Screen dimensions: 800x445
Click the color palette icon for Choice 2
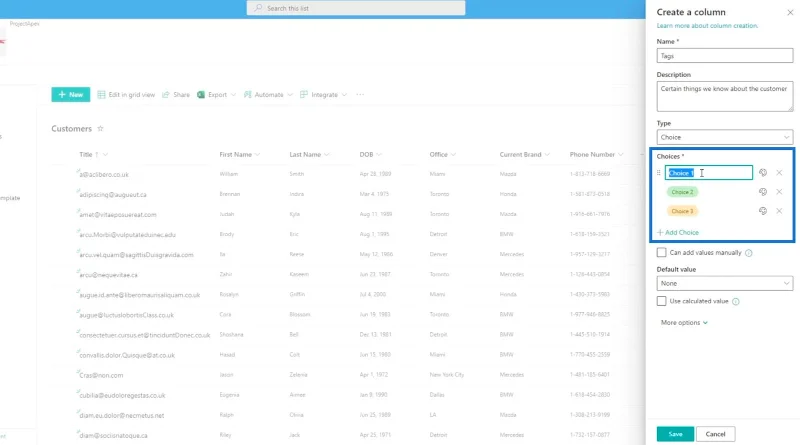[x=763, y=192]
